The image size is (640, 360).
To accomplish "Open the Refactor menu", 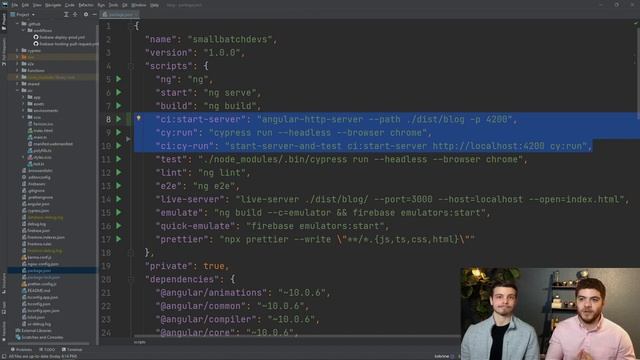I will [86, 5].
